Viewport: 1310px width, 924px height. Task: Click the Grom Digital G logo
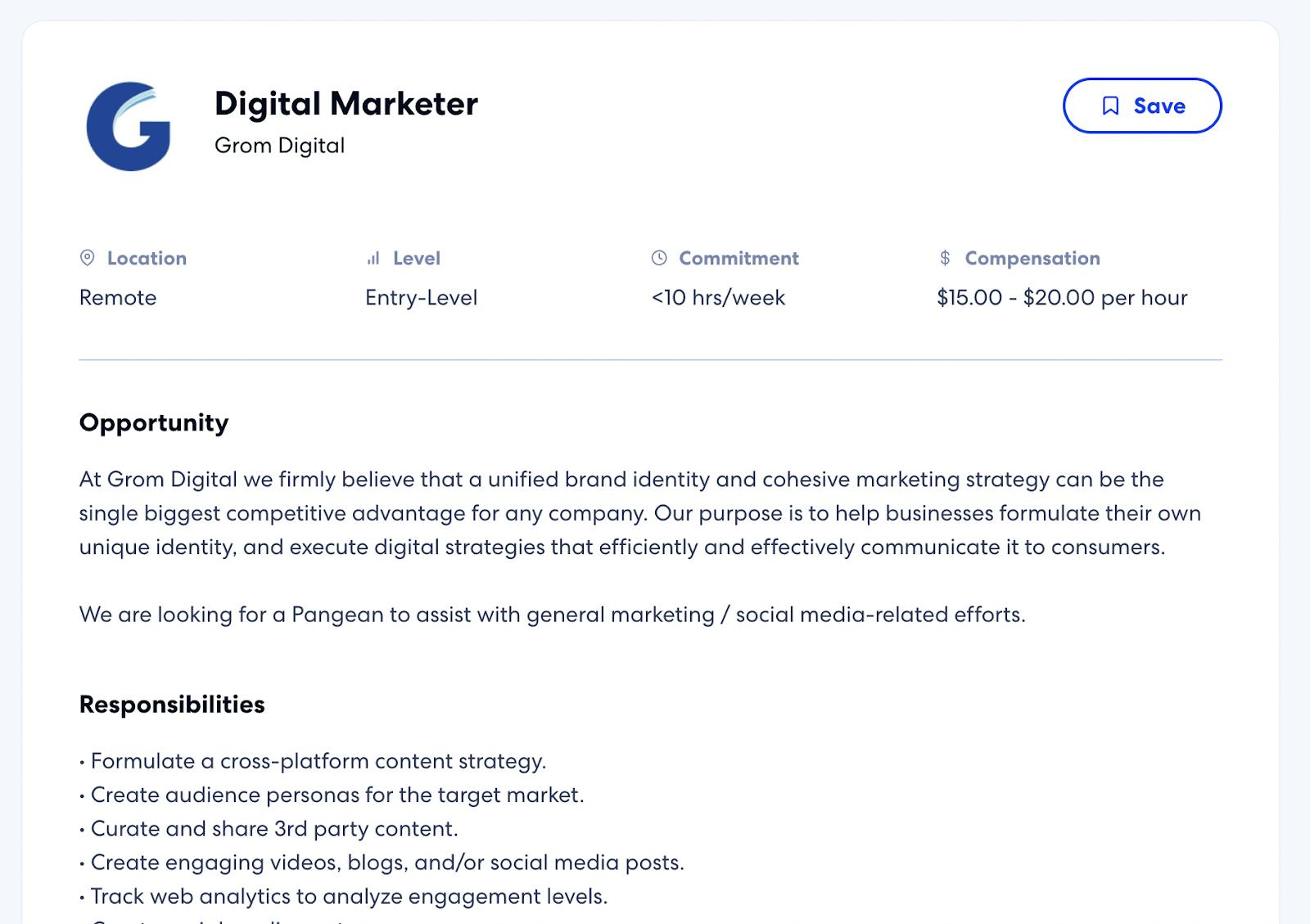[129, 126]
